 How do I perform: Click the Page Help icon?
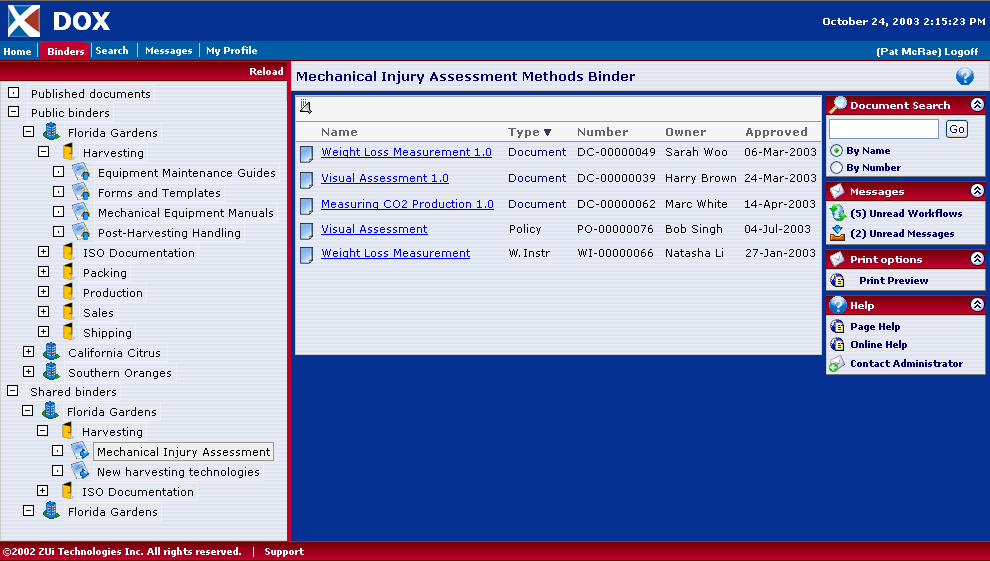837,326
